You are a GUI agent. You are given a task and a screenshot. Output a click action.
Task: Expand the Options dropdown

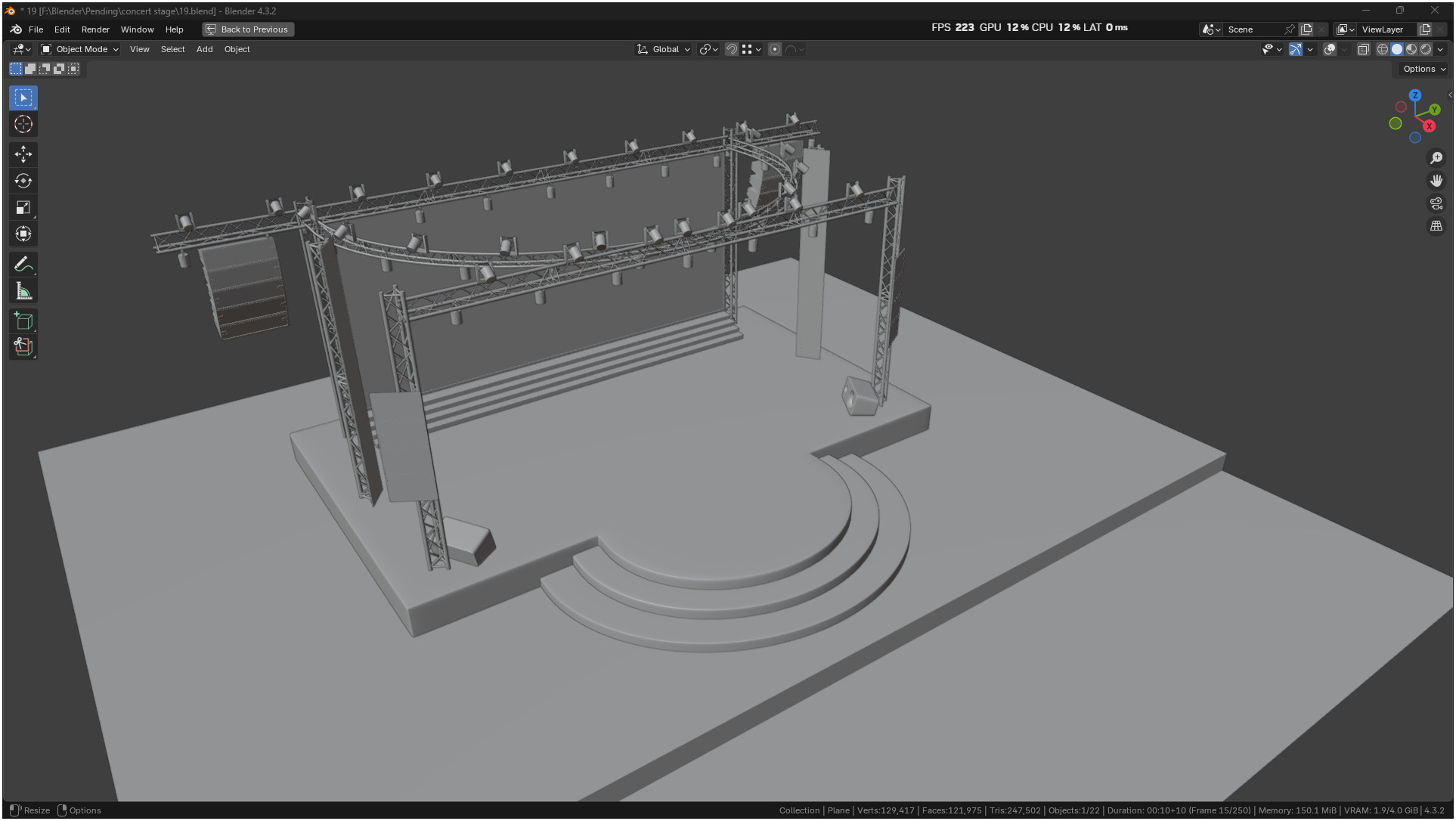tap(1423, 69)
